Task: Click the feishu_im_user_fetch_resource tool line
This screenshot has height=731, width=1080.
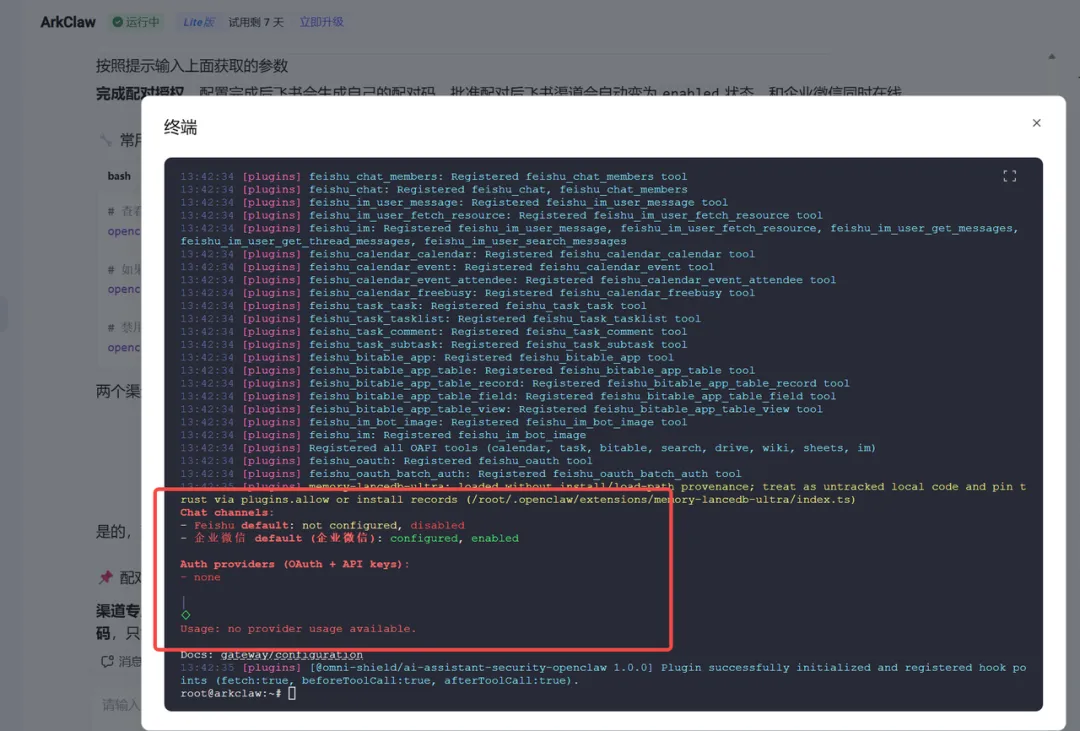Action: tap(501, 215)
